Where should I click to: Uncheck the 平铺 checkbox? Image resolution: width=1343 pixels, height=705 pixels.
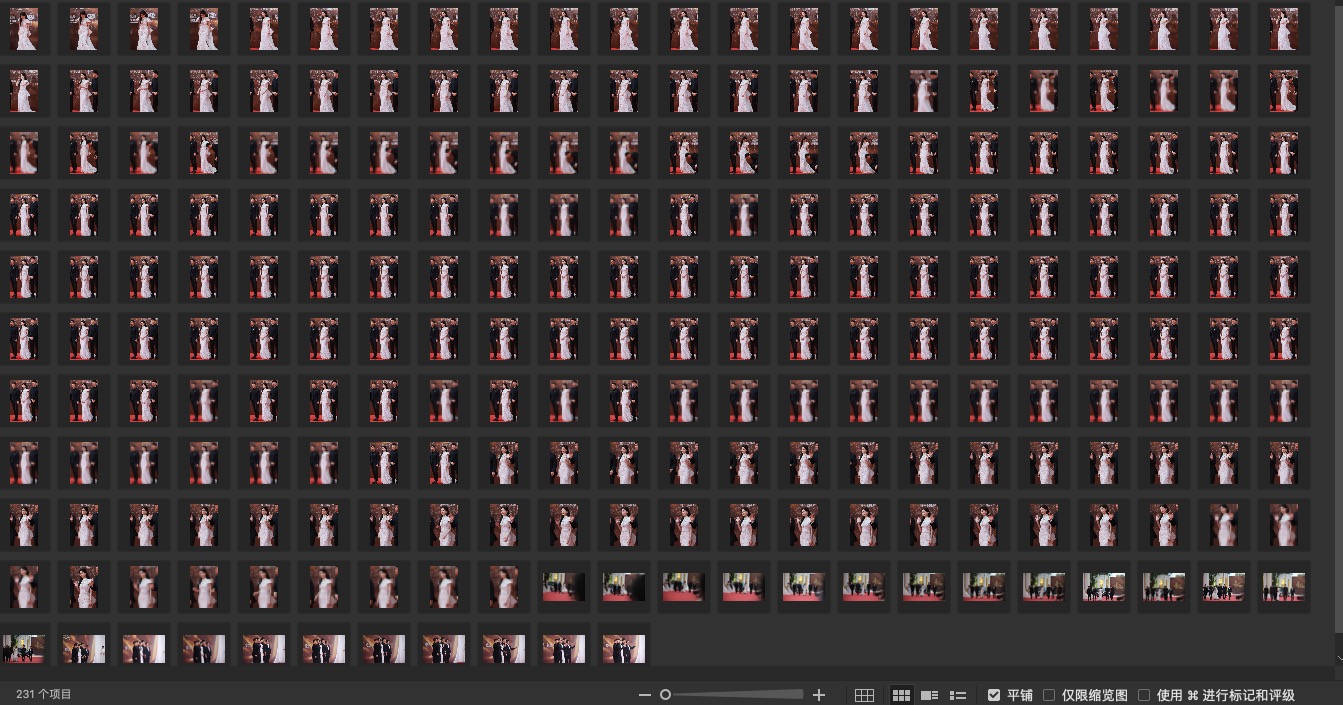(x=993, y=695)
